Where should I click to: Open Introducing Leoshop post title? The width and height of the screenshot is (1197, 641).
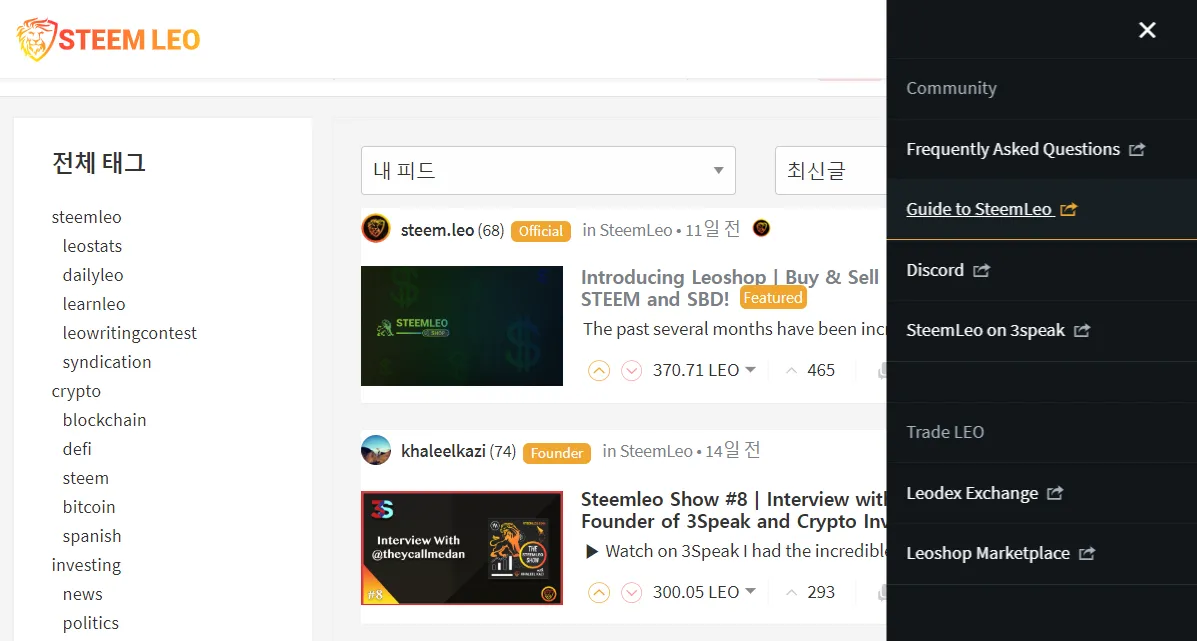(731, 288)
